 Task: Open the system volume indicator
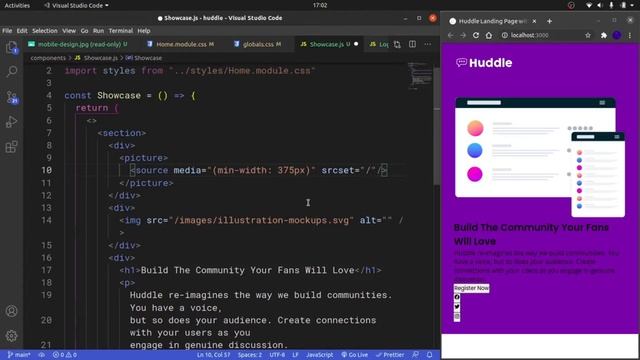(x=600, y=5)
